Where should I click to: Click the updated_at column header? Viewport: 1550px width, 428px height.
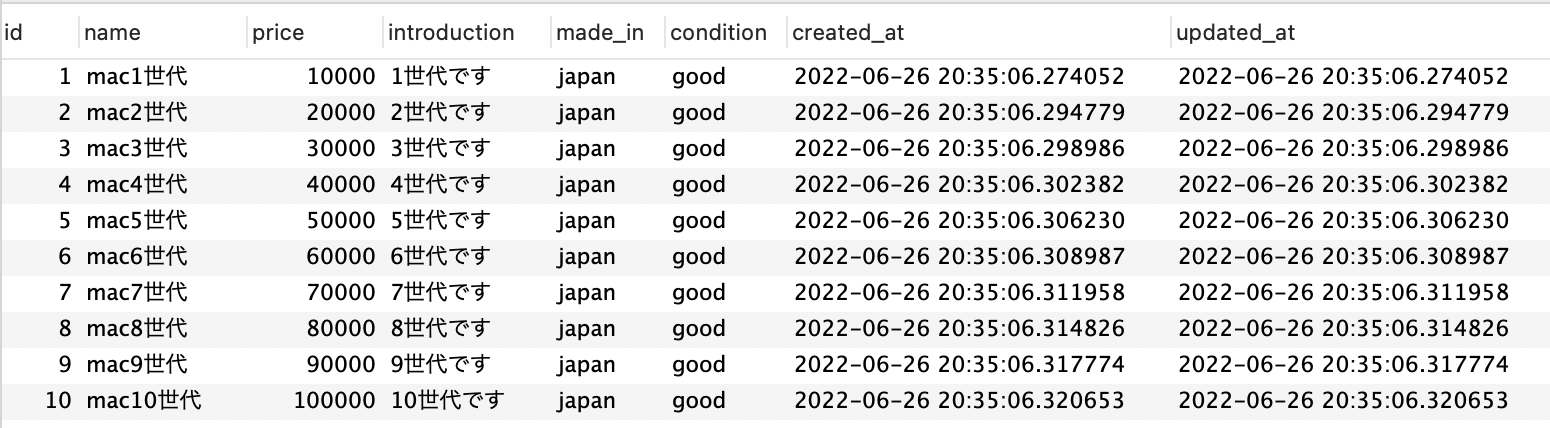pyautogui.click(x=1361, y=32)
